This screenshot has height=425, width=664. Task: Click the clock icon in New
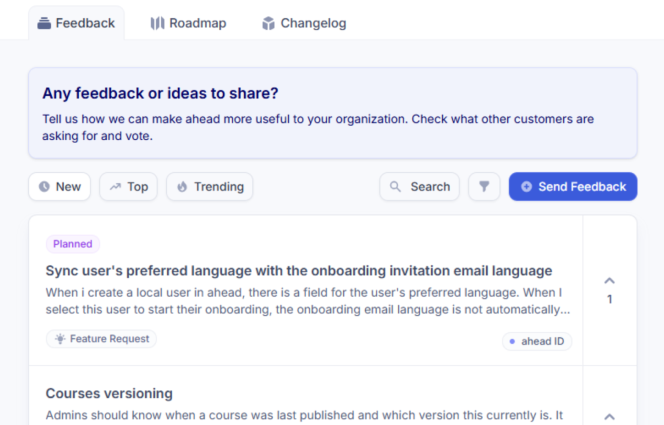[44, 187]
